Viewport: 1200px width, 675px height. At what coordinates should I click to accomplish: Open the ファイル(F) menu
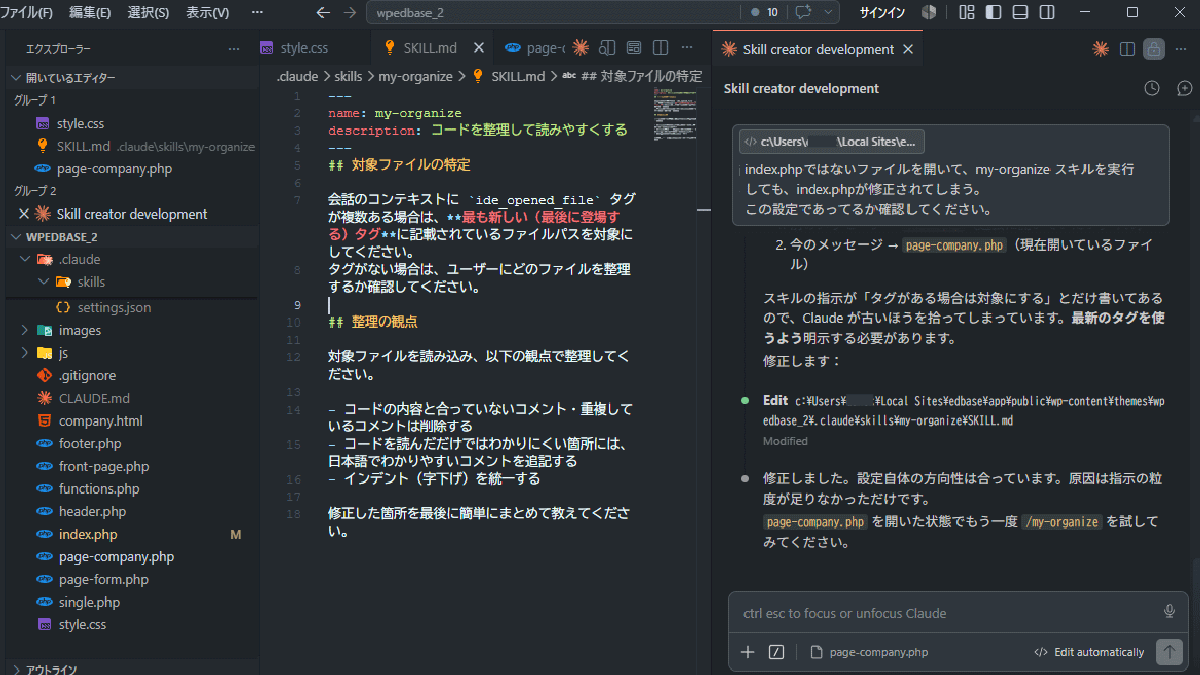click(27, 13)
